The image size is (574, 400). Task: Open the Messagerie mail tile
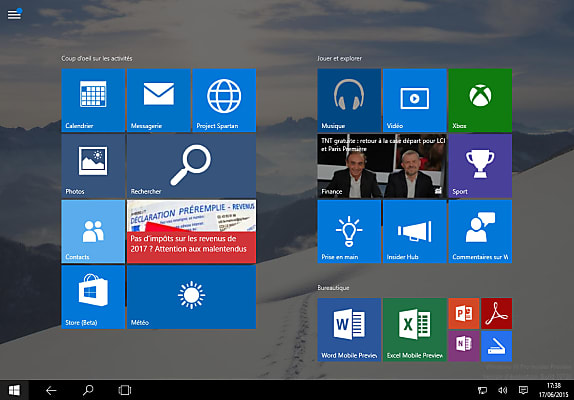159,100
